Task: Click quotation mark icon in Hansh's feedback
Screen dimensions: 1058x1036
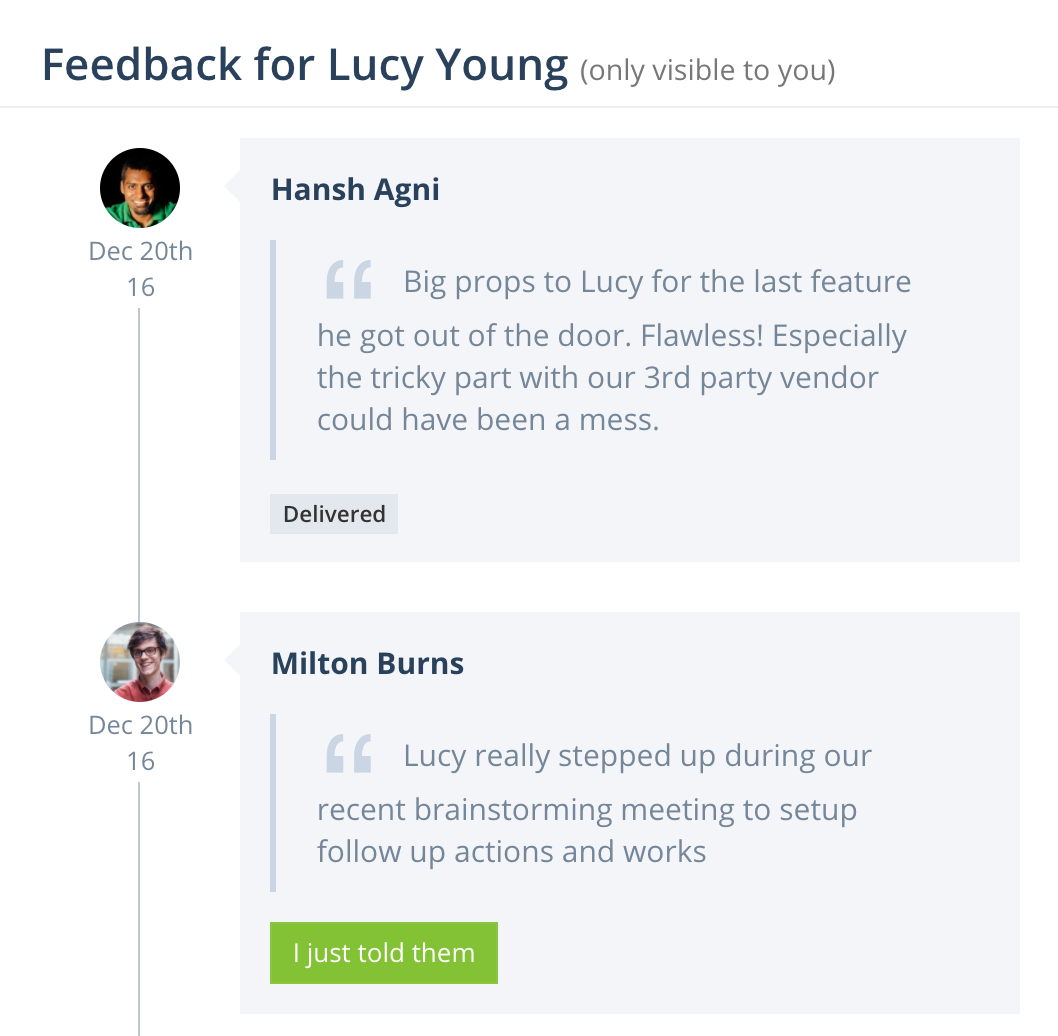Action: pyautogui.click(x=349, y=281)
